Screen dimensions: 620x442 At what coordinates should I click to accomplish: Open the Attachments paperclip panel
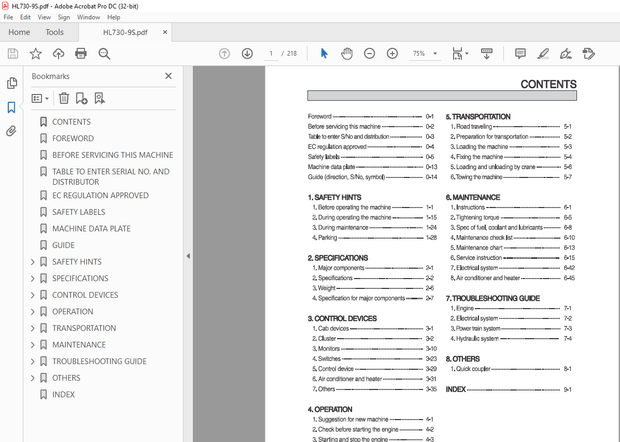click(11, 131)
